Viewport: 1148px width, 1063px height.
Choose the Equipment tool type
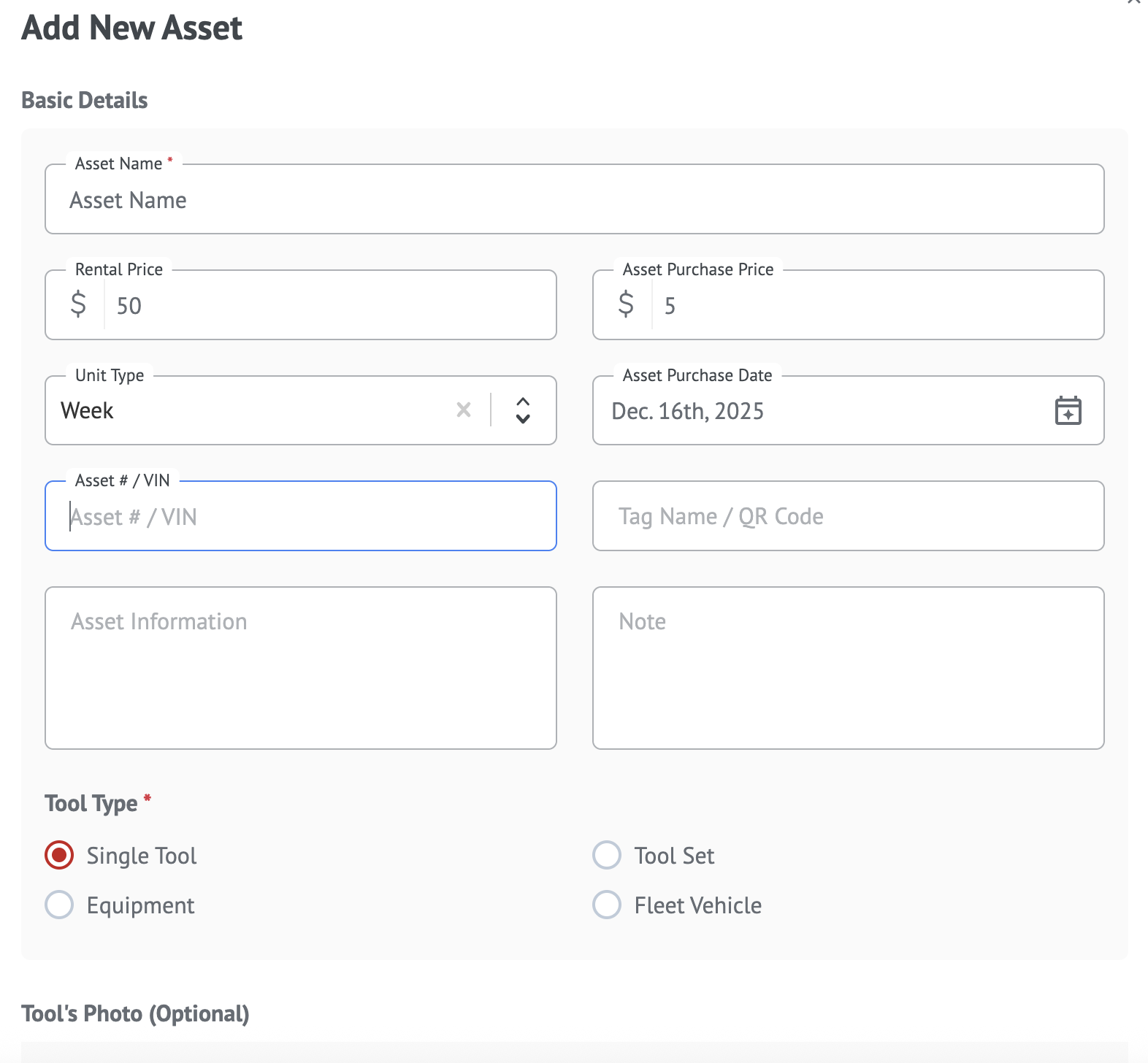(x=59, y=905)
